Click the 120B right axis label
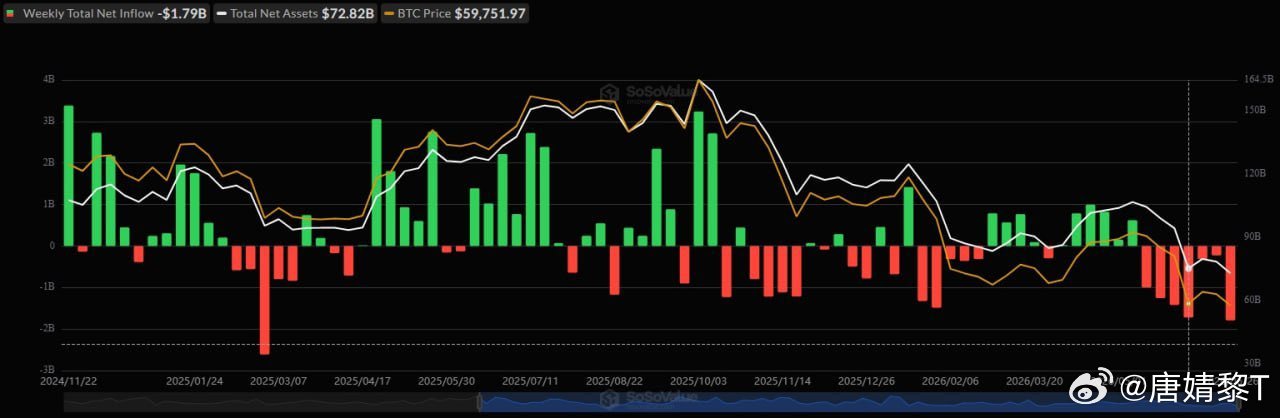The width and height of the screenshot is (1280, 418). coord(1254,173)
